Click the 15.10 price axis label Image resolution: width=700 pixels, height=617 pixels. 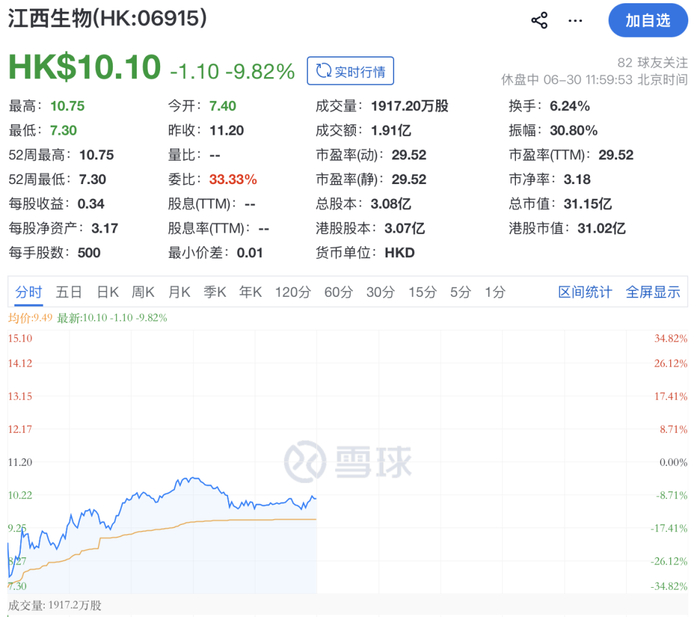(x=20, y=338)
